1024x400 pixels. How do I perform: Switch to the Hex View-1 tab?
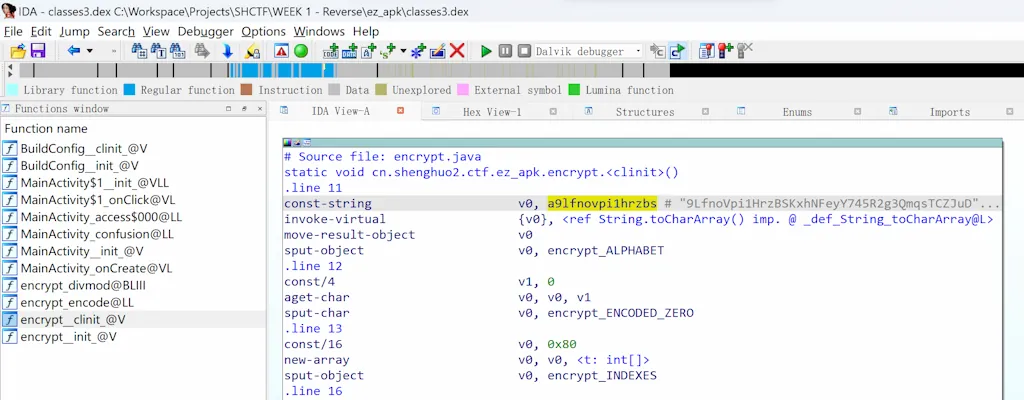point(491,112)
